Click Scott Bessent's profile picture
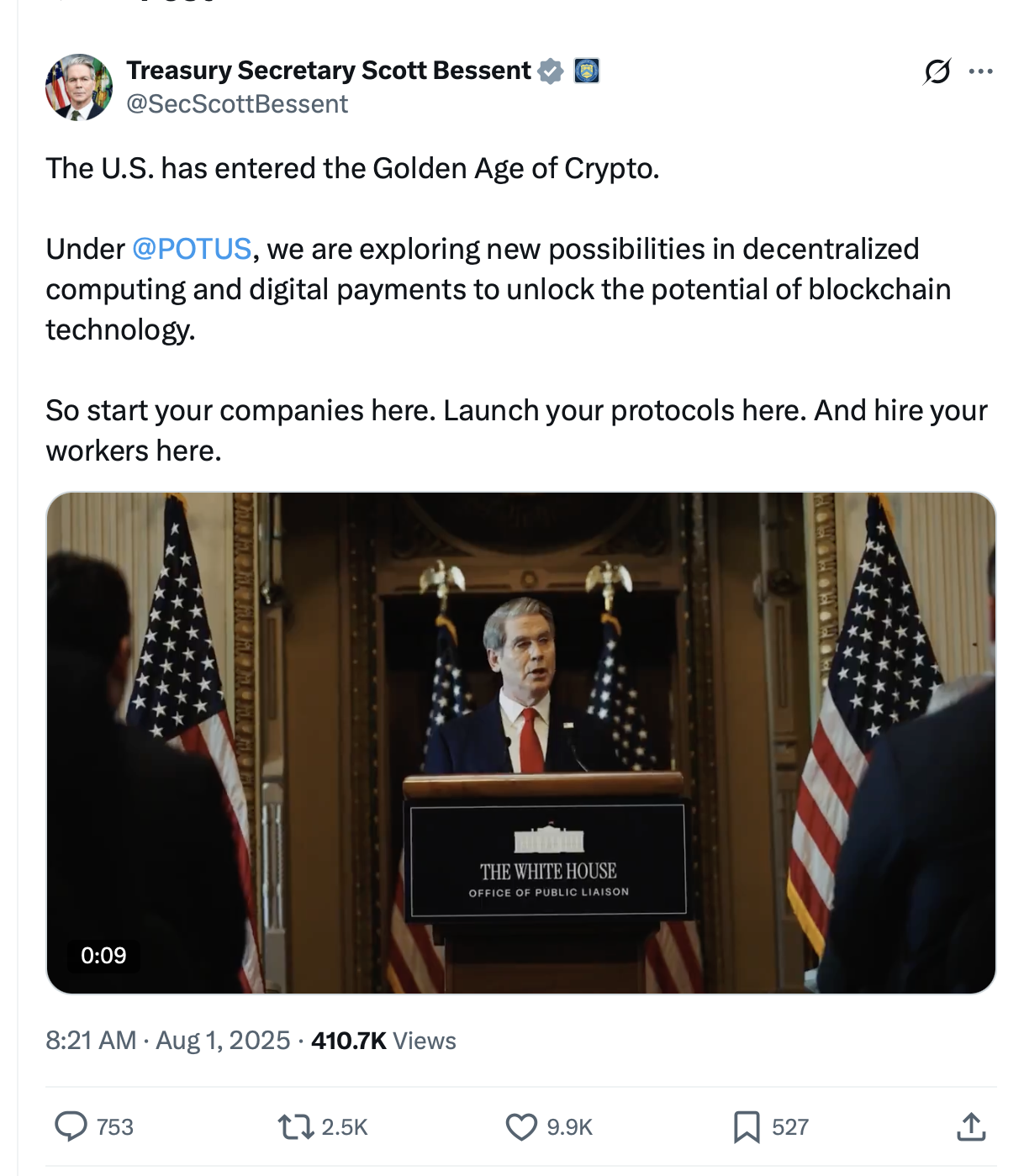 point(80,87)
